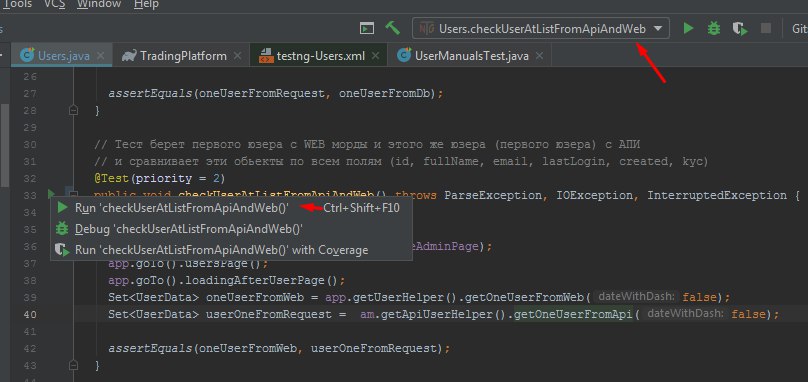Click the gutter run icon at line 33
808x382 pixels.
[x=51, y=194]
